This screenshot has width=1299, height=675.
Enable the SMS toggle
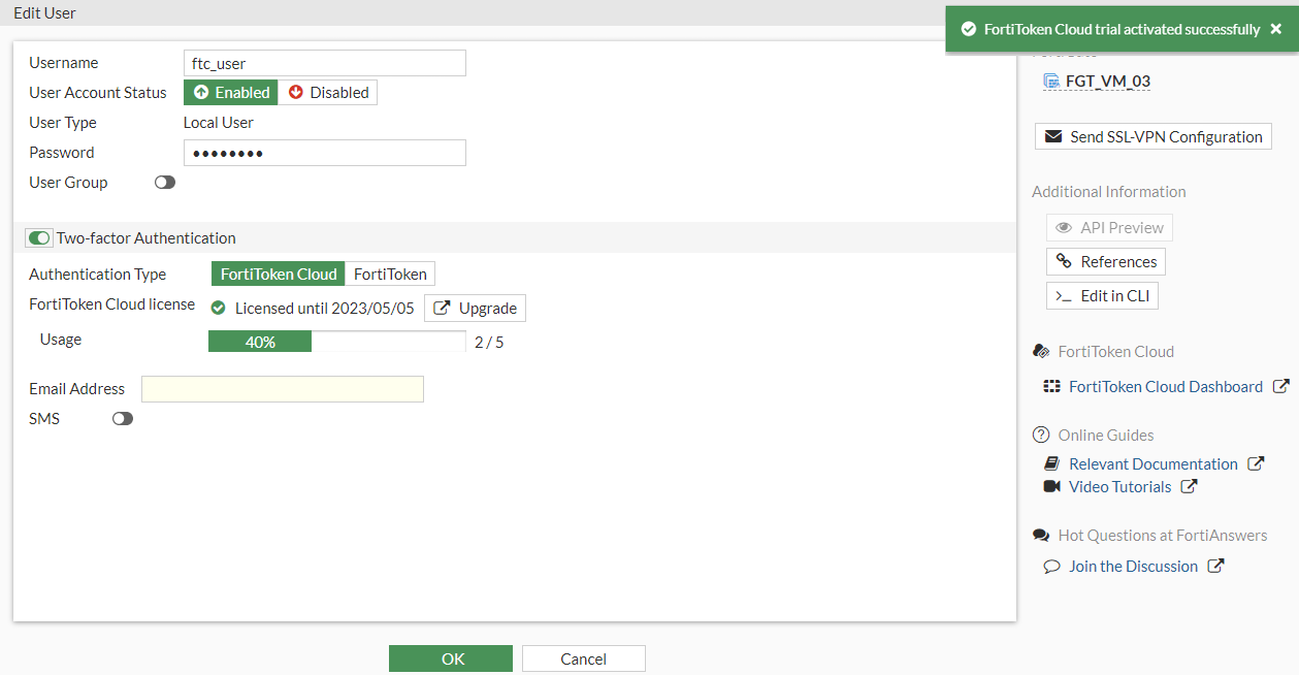pyautogui.click(x=122, y=418)
